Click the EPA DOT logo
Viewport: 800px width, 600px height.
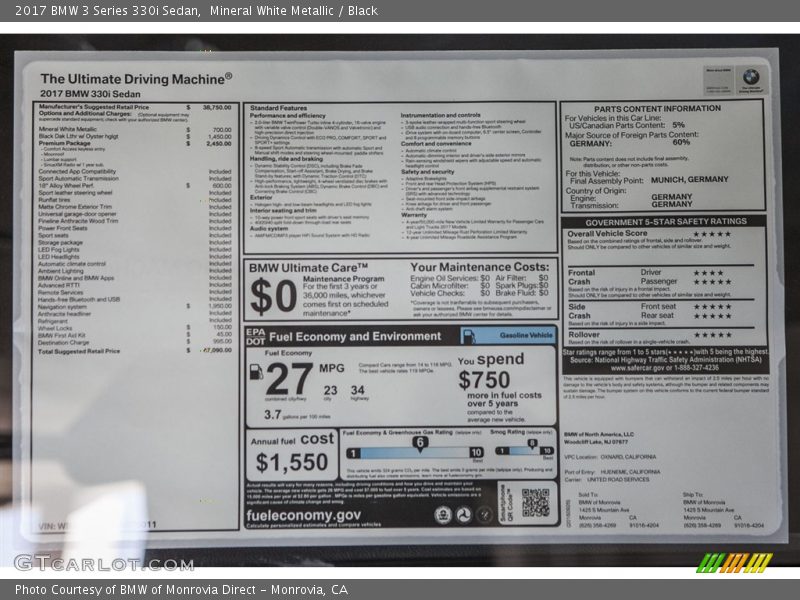tap(256, 336)
